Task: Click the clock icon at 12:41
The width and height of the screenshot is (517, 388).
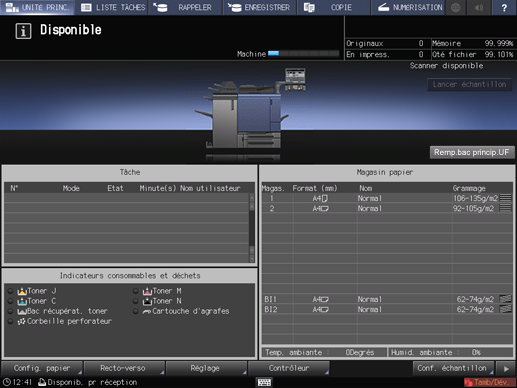Action: click(7, 382)
